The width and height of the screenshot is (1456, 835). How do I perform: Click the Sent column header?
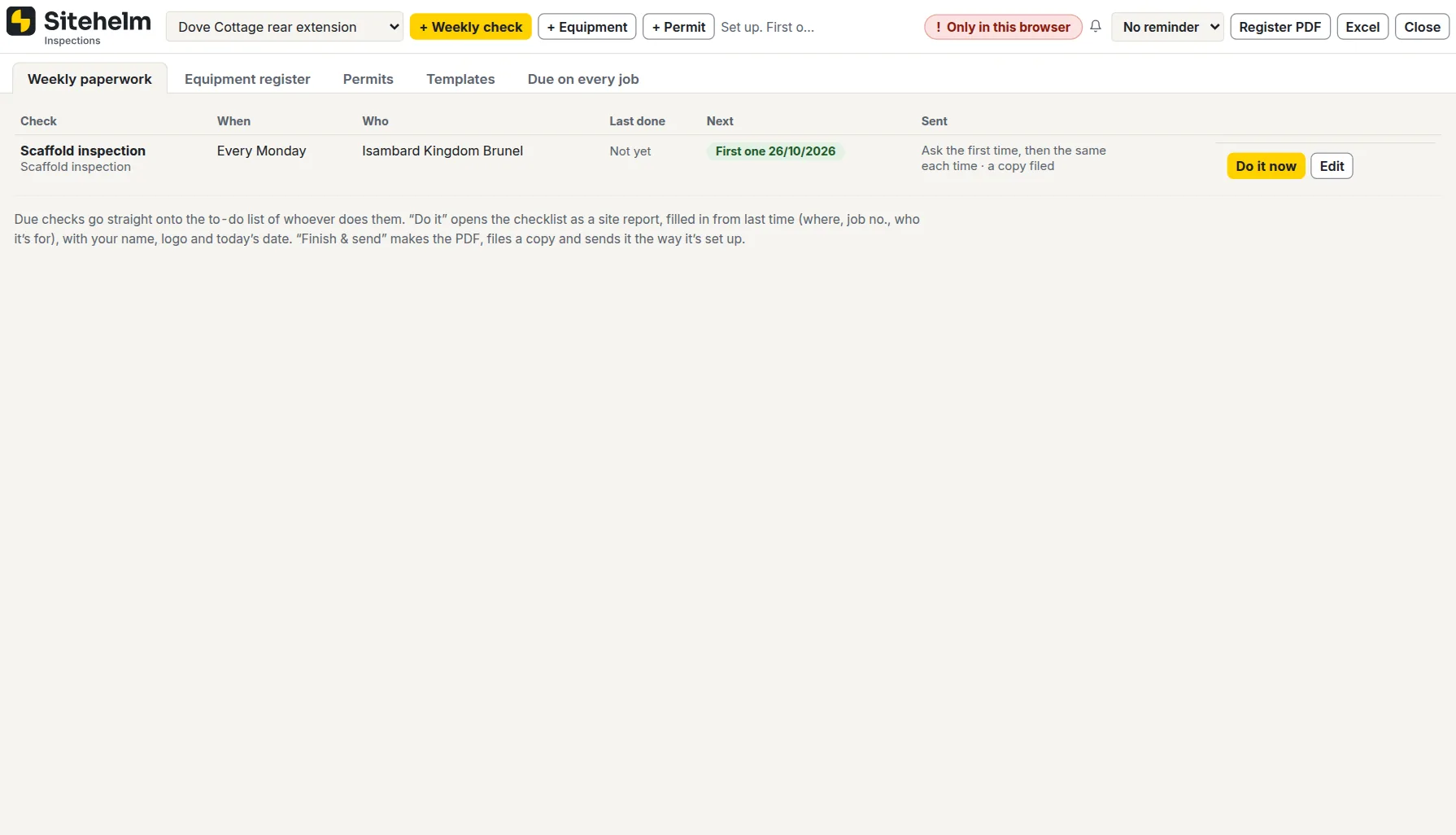934,121
